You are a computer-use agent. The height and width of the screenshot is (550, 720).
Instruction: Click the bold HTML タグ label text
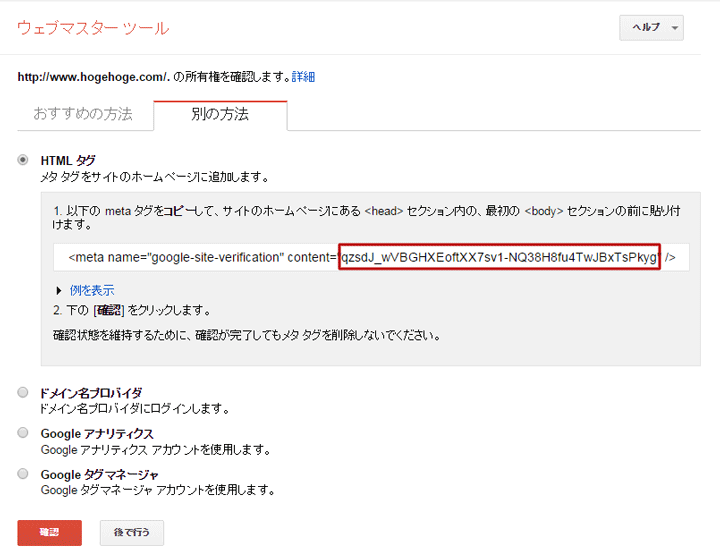(x=68, y=160)
